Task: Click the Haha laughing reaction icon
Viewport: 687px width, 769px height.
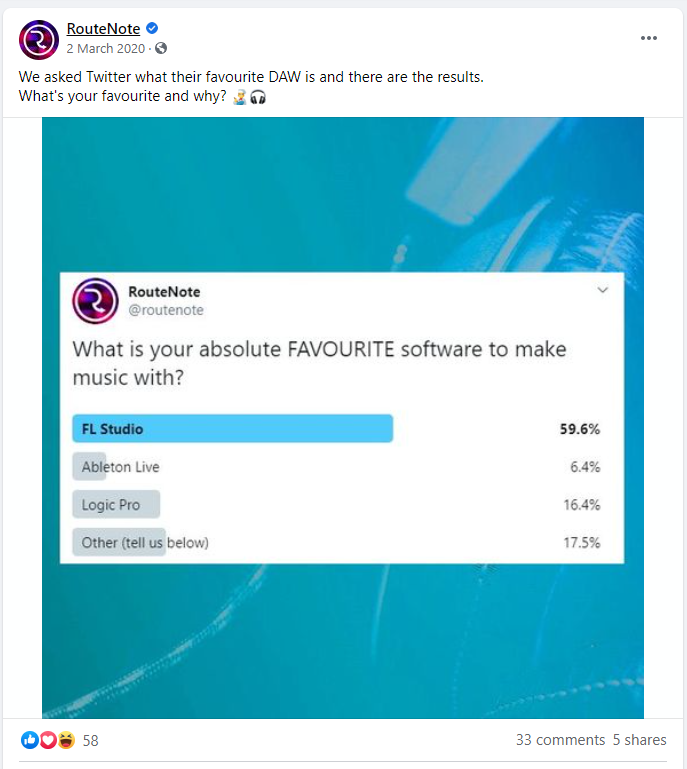Action: tap(66, 740)
